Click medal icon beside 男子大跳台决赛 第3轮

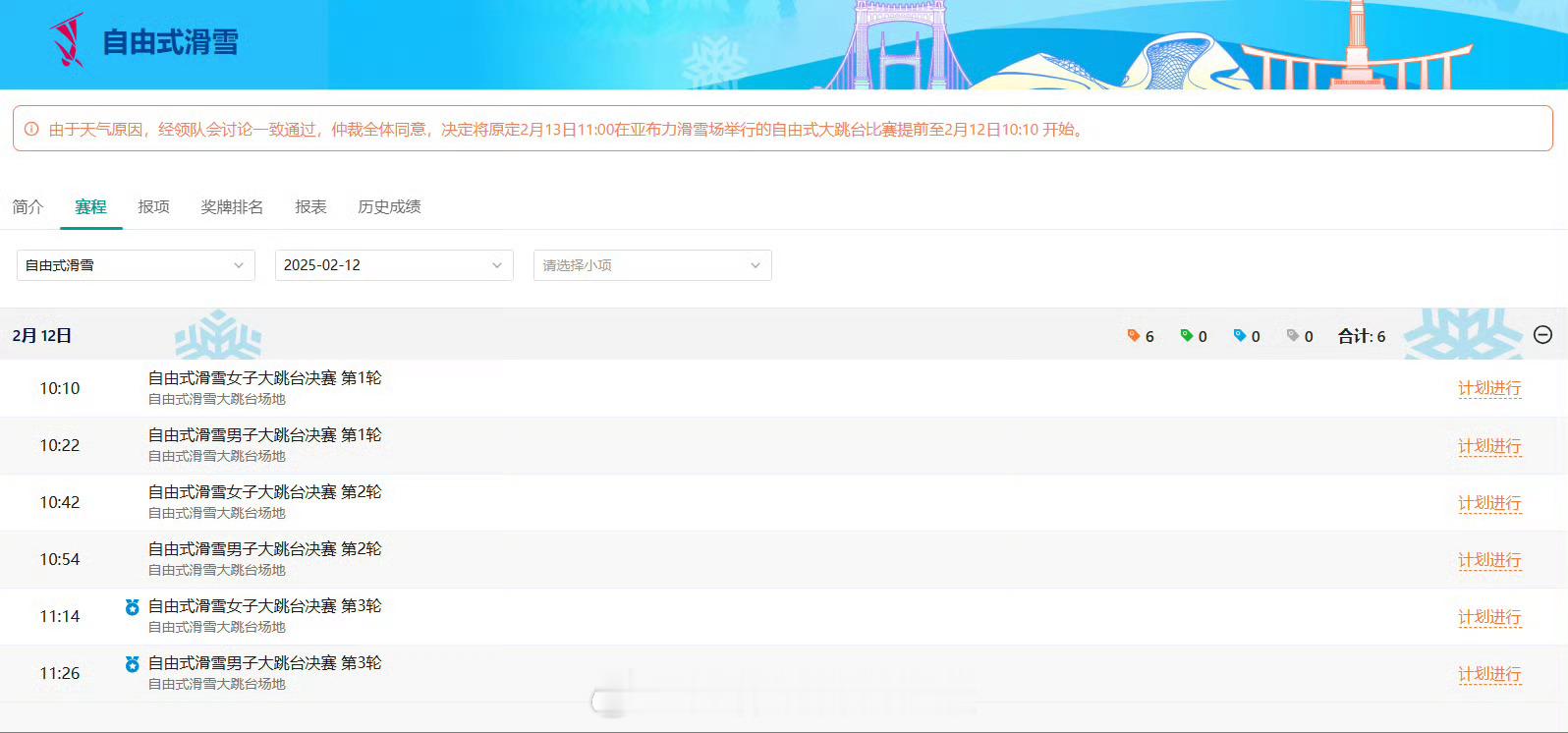pyautogui.click(x=132, y=664)
